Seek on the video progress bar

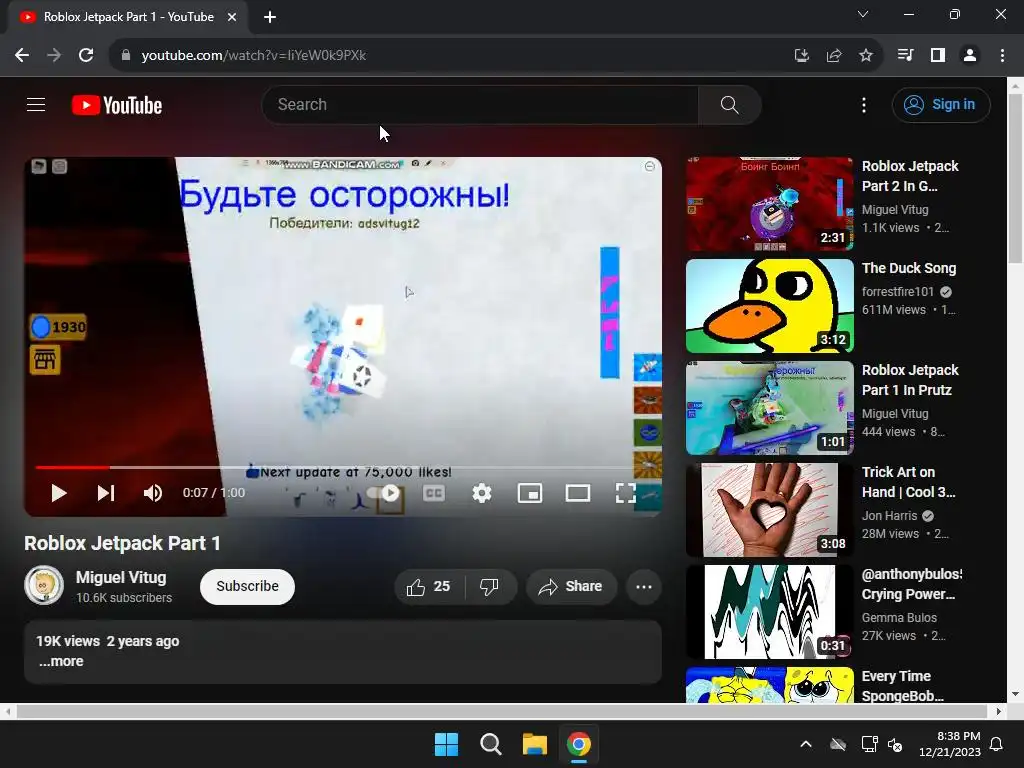coord(343,468)
